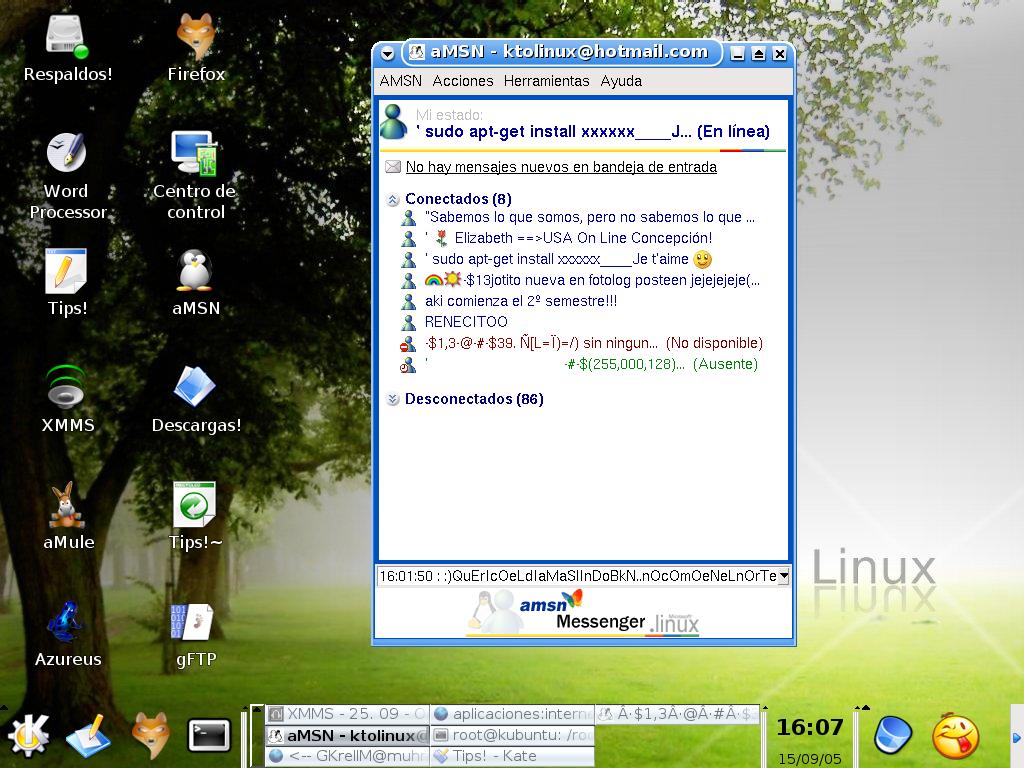Click the RENECITOO contact buddy icon
Screen dimensions: 1024x768
coord(409,322)
